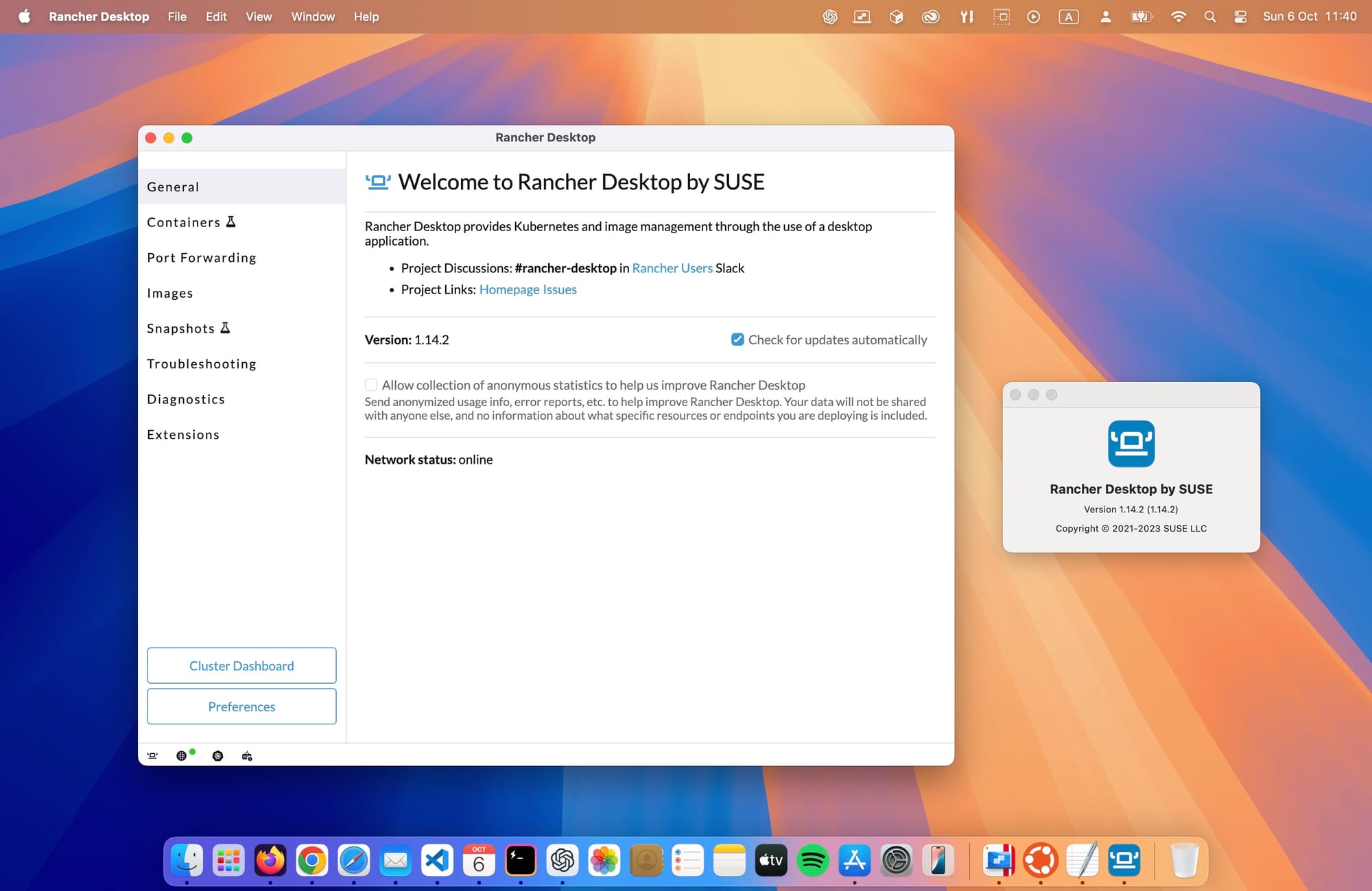The image size is (1372, 891).
Task: Click the Cluster Dashboard button
Action: tap(241, 665)
